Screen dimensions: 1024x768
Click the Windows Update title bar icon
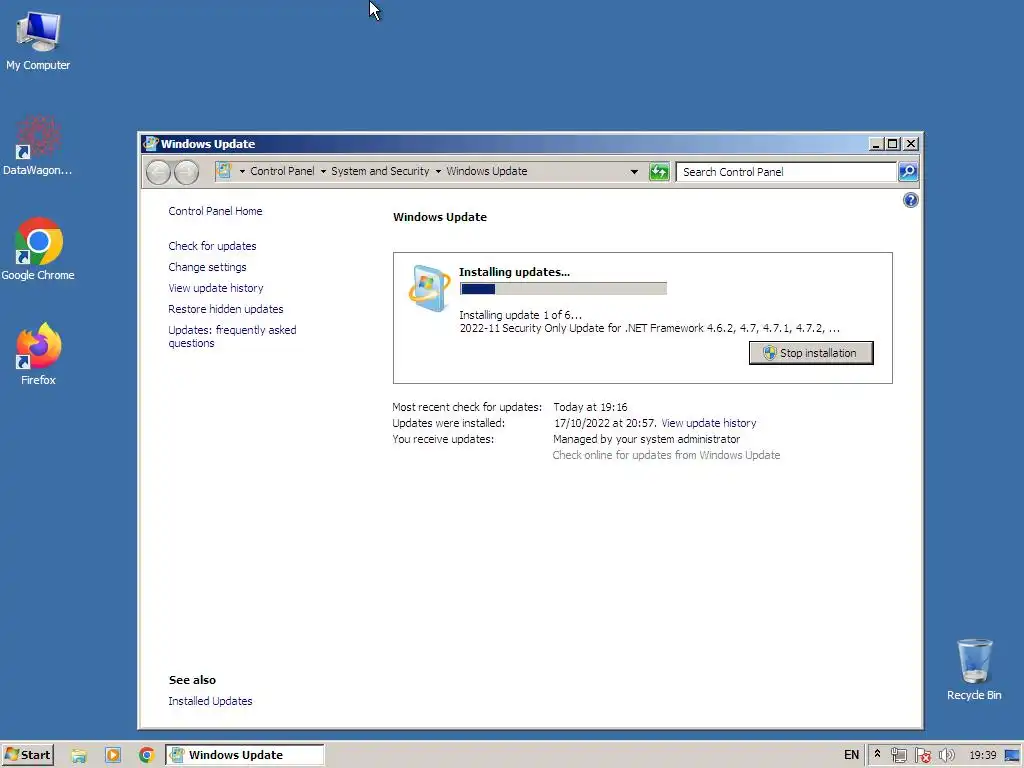pyautogui.click(x=151, y=143)
